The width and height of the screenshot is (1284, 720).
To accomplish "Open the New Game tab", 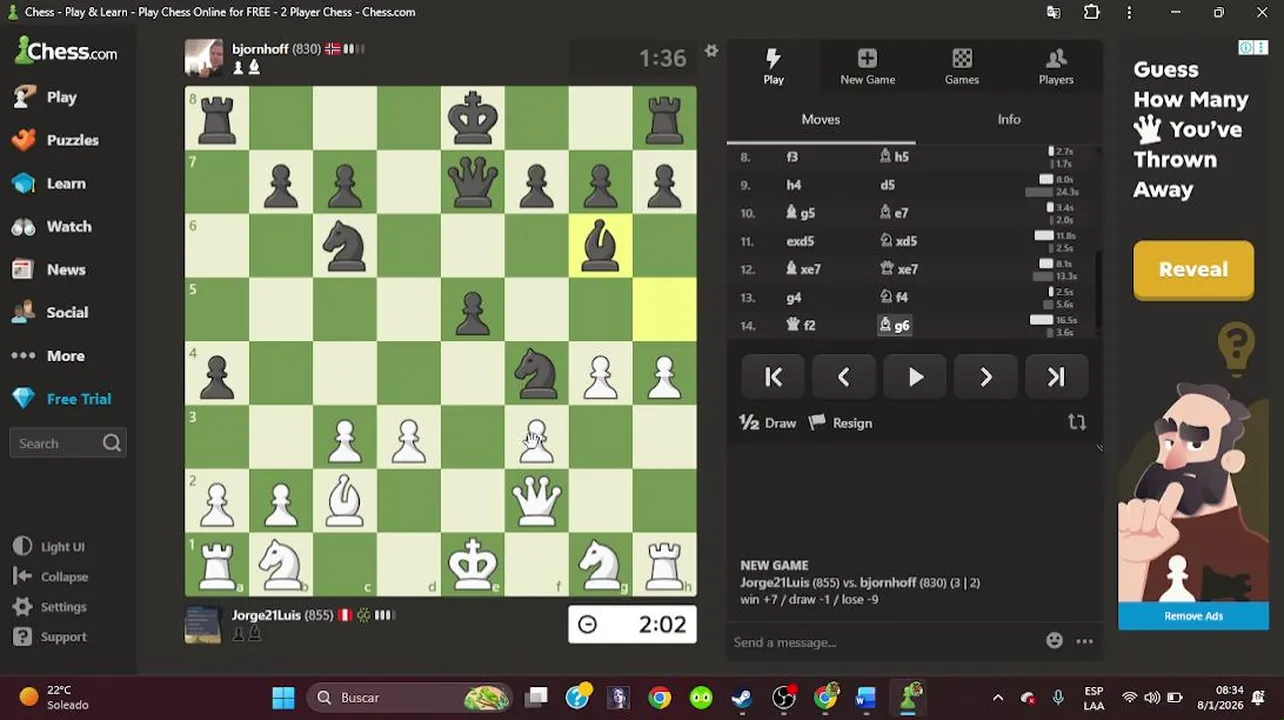I will coord(867,66).
